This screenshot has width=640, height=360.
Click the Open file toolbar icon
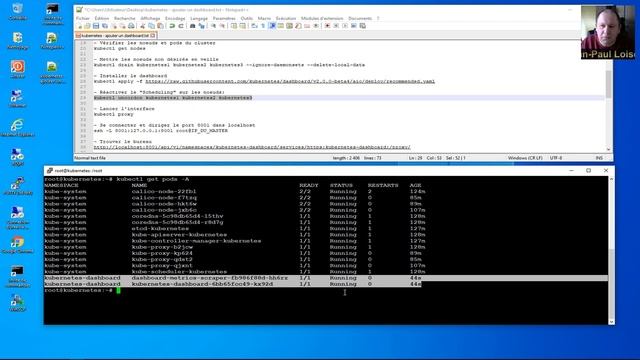point(87,26)
